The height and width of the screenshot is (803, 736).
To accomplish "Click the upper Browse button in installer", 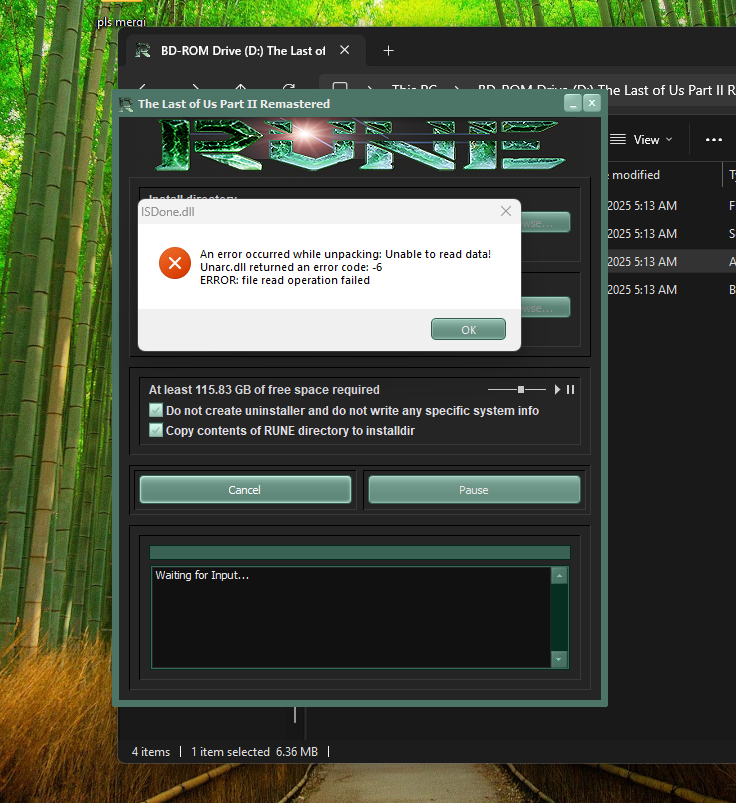I will click(544, 223).
